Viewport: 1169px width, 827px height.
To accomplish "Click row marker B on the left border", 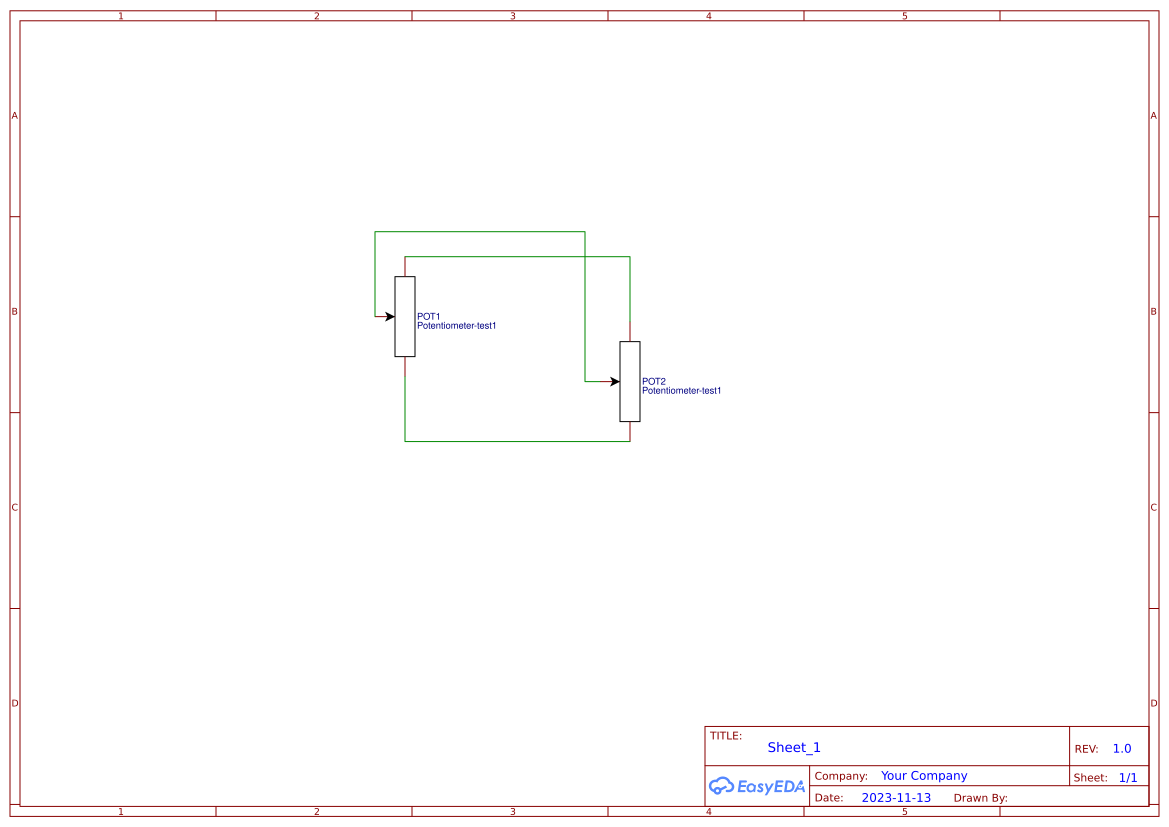I will pos(14,311).
